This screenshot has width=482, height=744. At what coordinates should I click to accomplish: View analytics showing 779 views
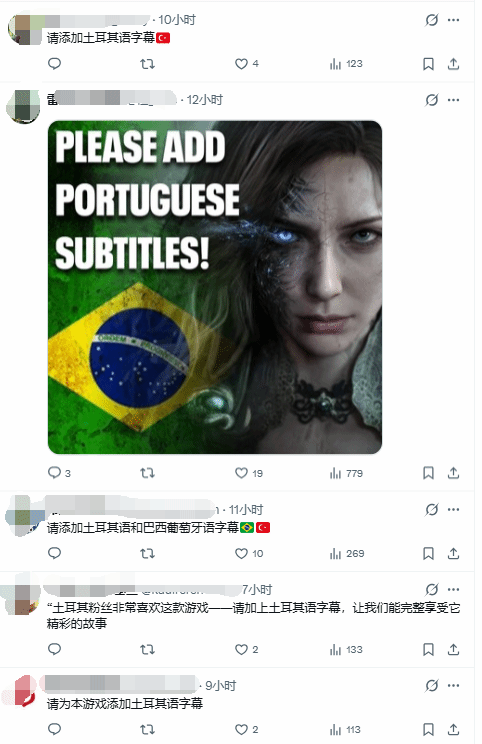[346, 473]
